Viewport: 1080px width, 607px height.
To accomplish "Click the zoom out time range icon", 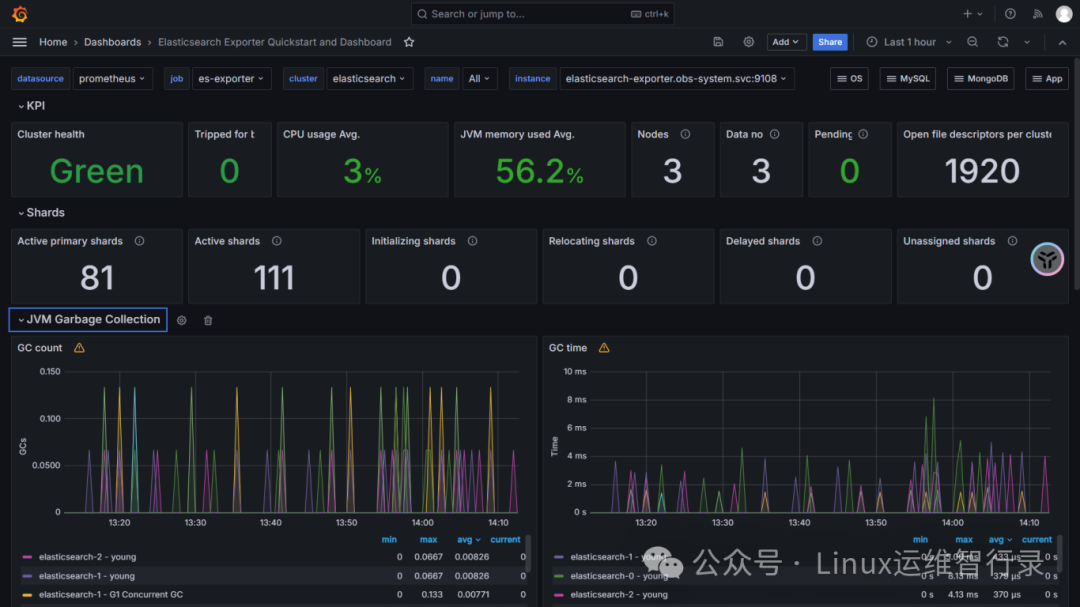I will 973,42.
